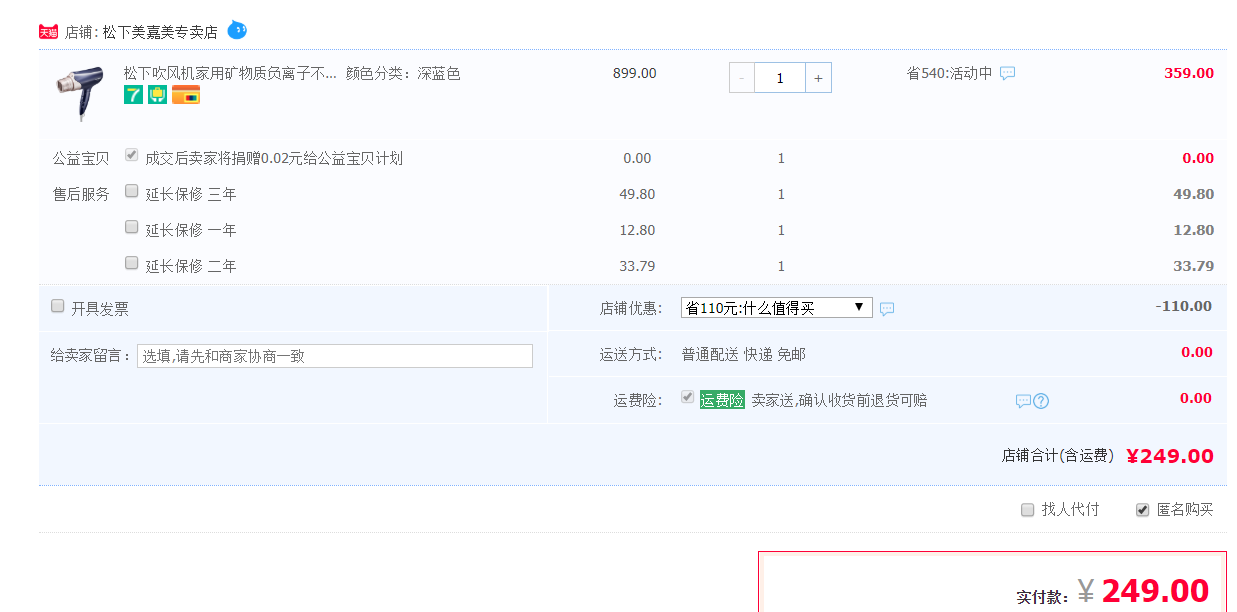Check 延长保修 一年 warranty option
The image size is (1237, 612).
131,227
